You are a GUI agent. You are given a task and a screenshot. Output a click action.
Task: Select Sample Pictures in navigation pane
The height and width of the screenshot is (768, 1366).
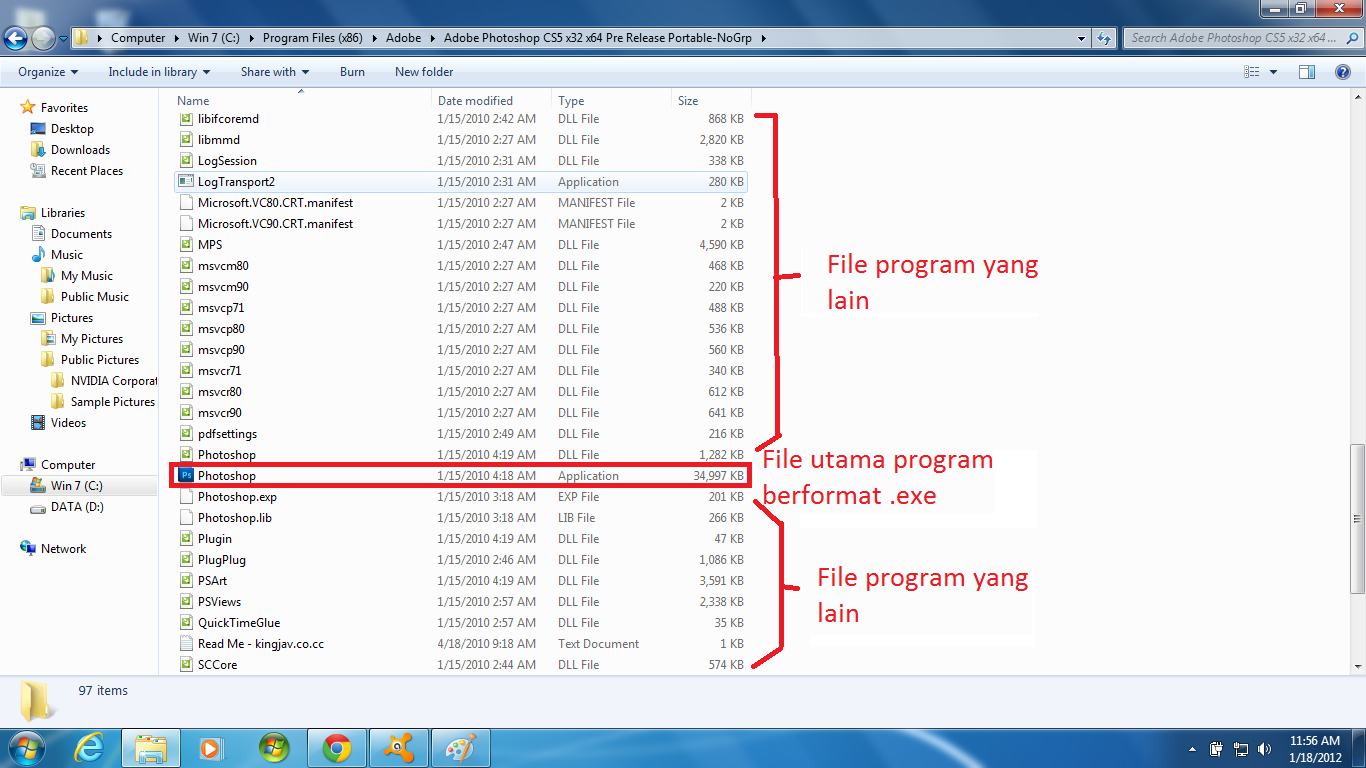click(x=112, y=402)
